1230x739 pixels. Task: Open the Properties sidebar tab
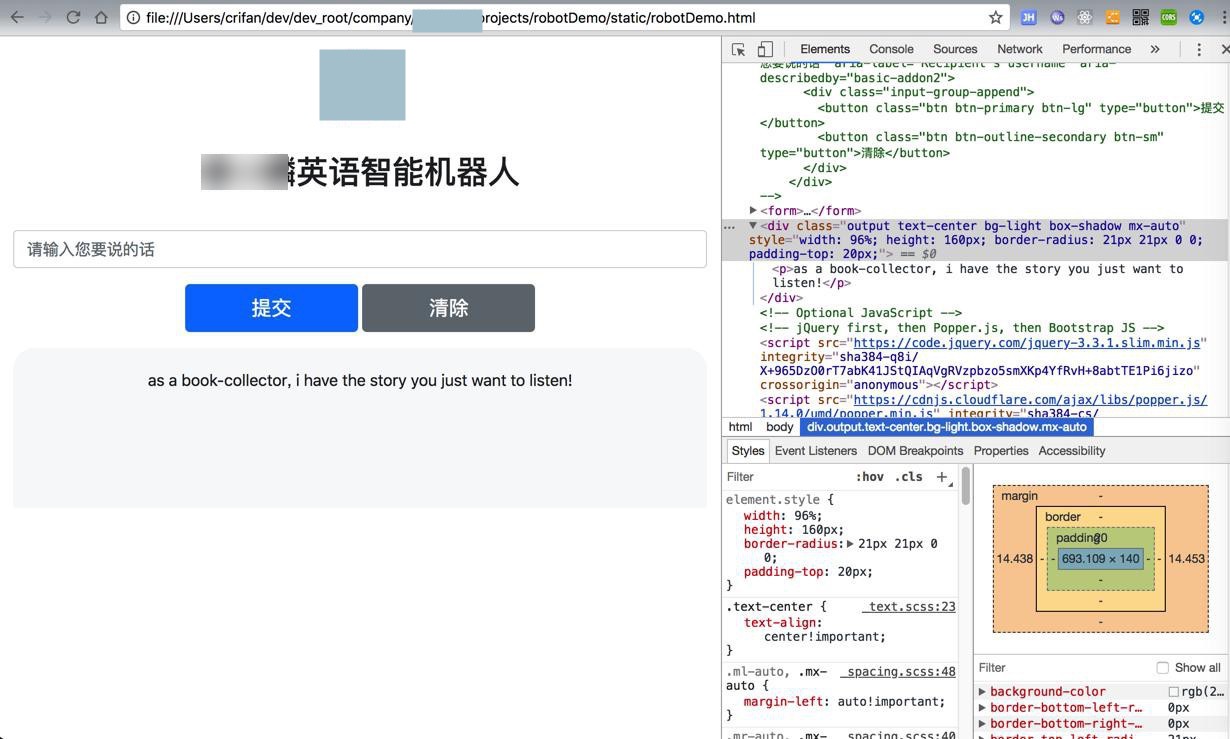pyautogui.click(x=1001, y=451)
